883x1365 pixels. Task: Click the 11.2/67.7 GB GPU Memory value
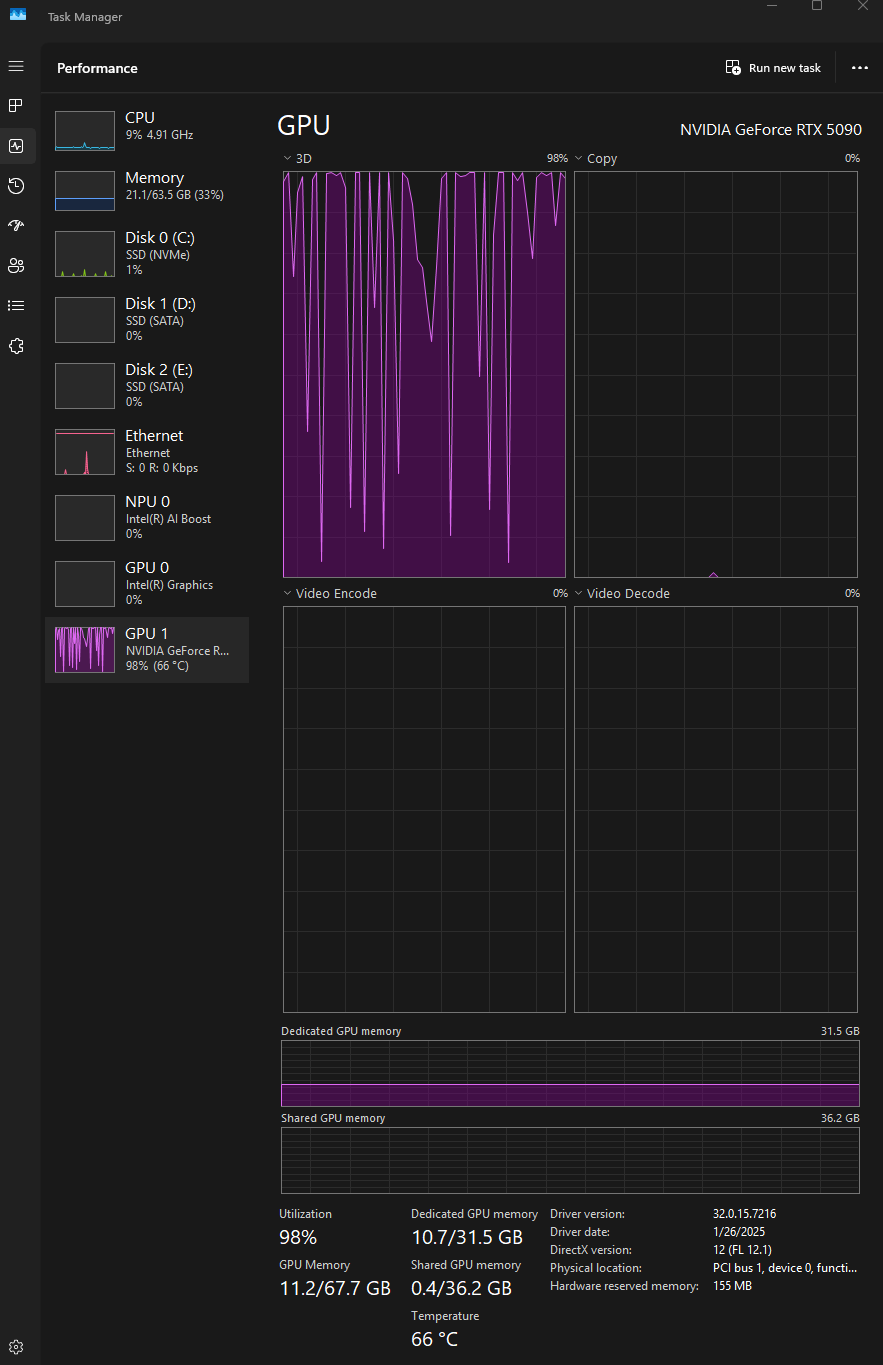click(x=335, y=1288)
